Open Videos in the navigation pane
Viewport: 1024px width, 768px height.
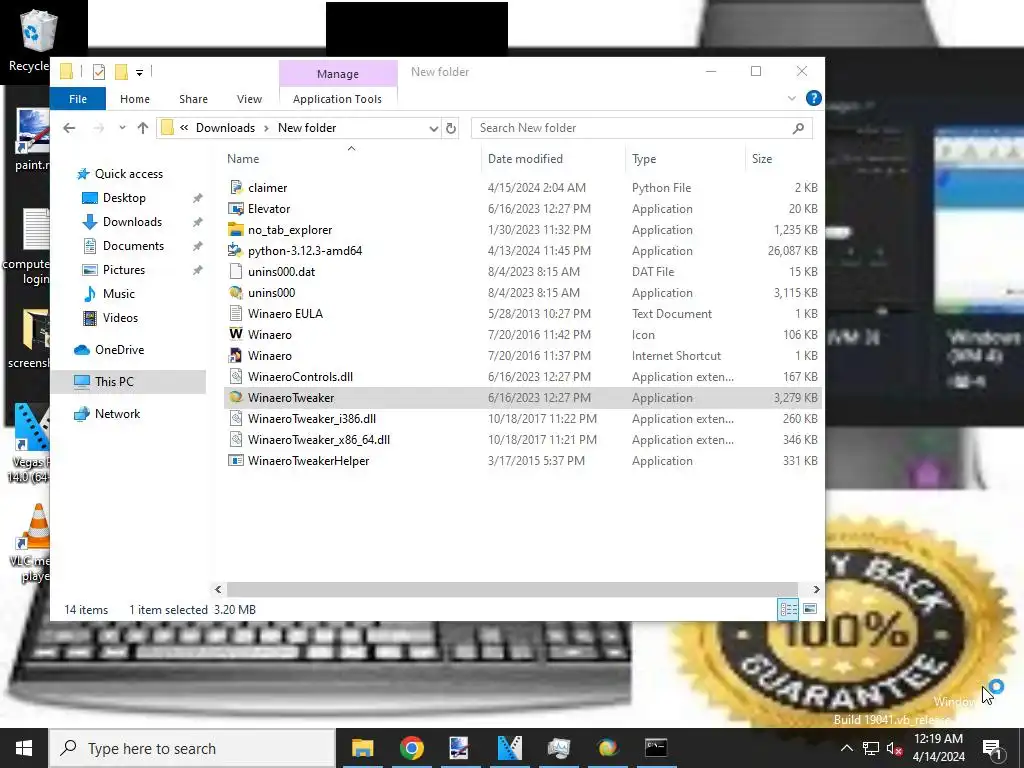point(120,318)
